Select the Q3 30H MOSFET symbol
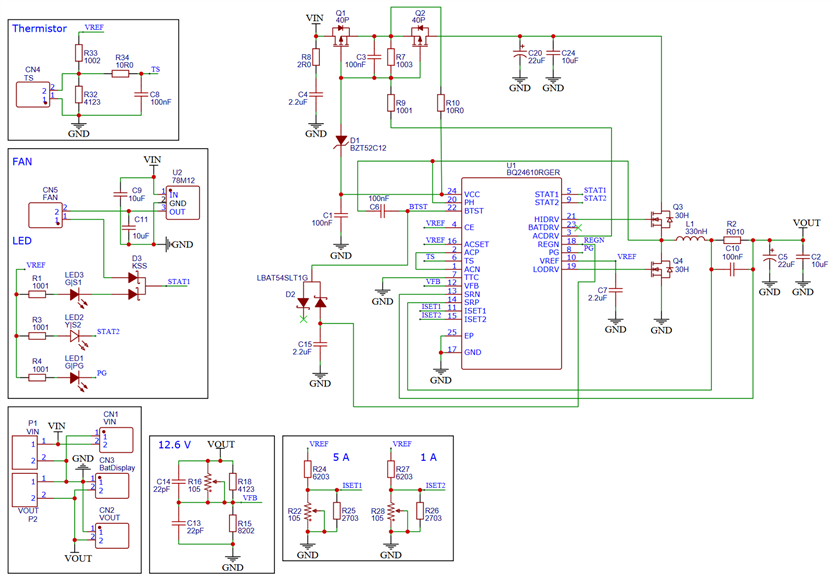The width and height of the screenshot is (832, 578). point(661,219)
